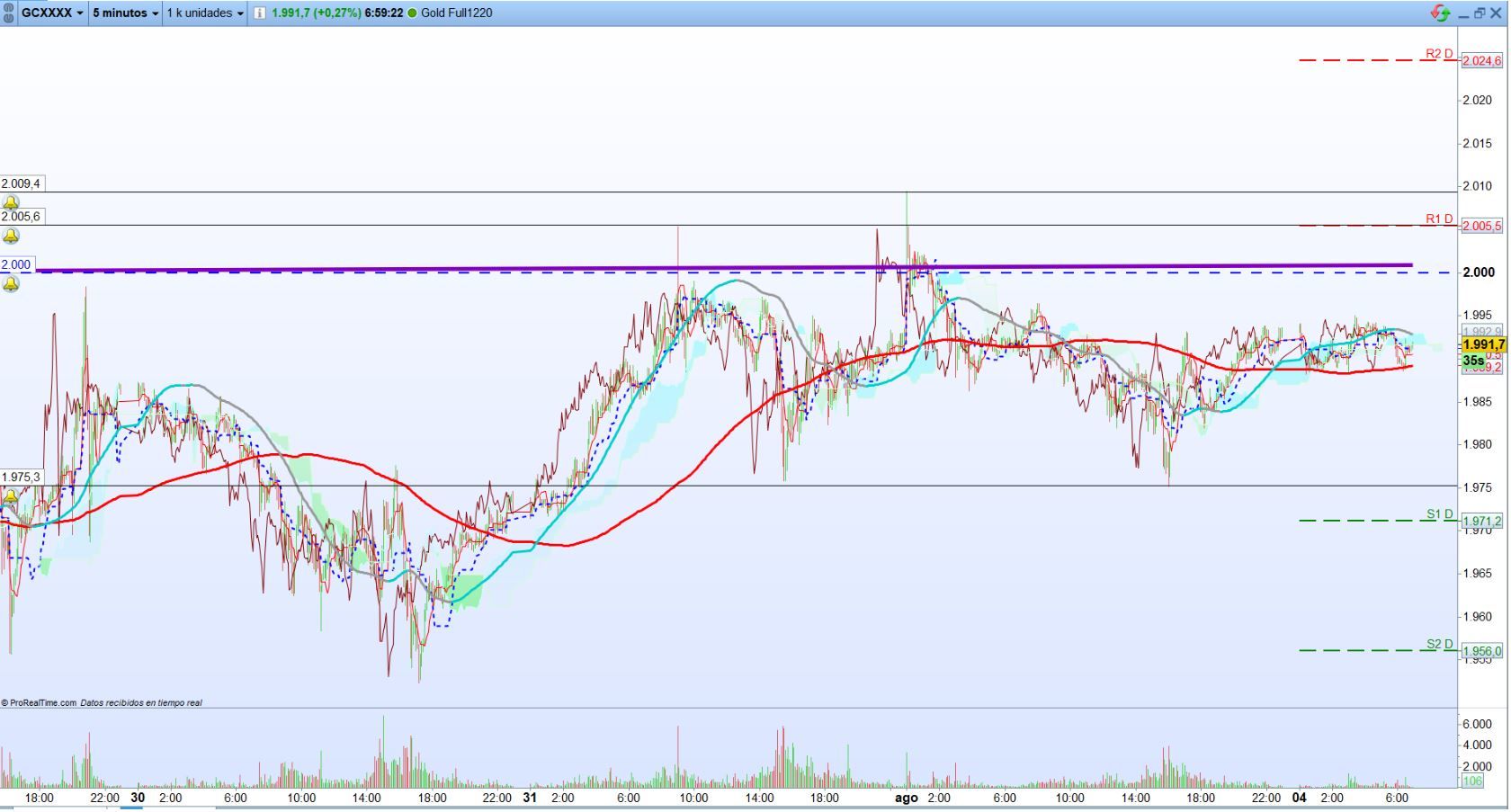1511x812 pixels.
Task: Click the 2.024,6 price tag
Action: click(x=1482, y=61)
